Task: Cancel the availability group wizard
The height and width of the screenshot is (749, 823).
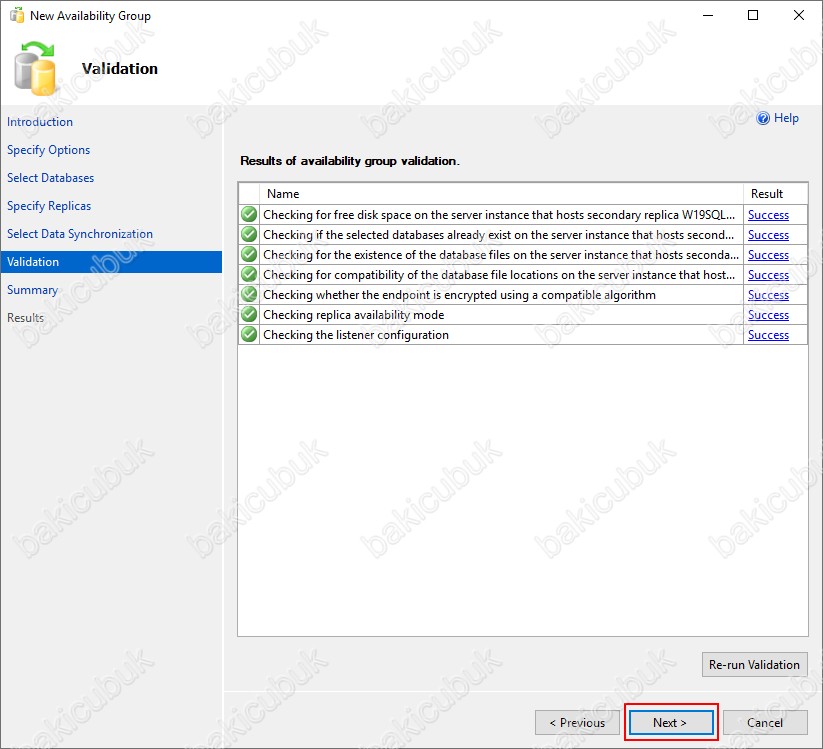Action: (x=764, y=722)
